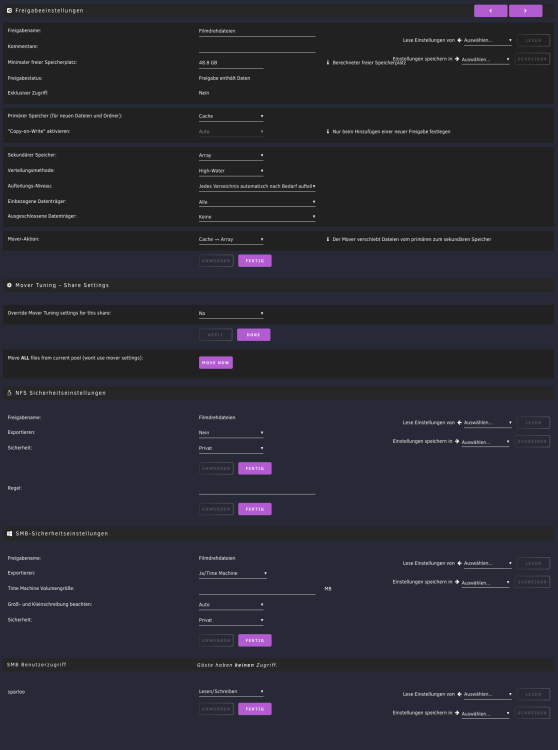Open Verteilungsmethode dropdown showing High-Water
The height and width of the screenshot is (750, 558).
[x=231, y=171]
